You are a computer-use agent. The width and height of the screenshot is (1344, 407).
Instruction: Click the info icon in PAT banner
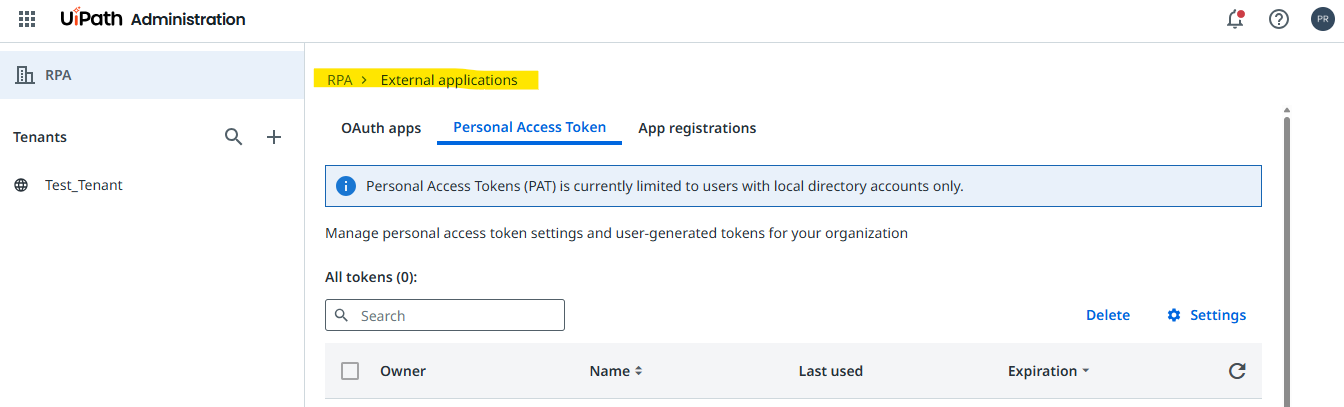click(346, 186)
